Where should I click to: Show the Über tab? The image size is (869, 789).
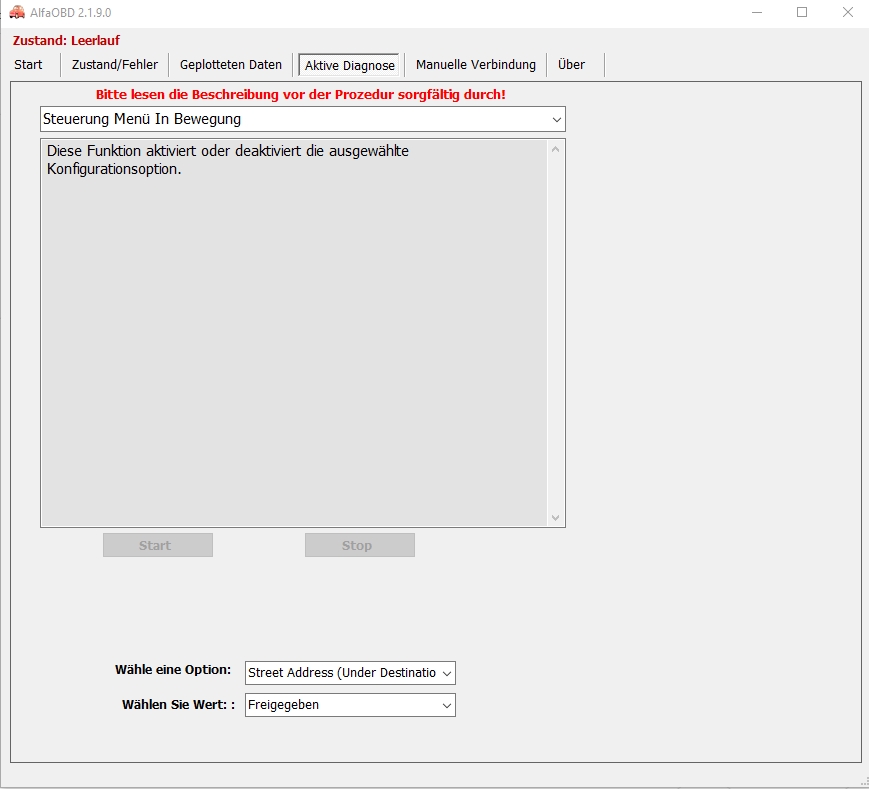point(571,65)
